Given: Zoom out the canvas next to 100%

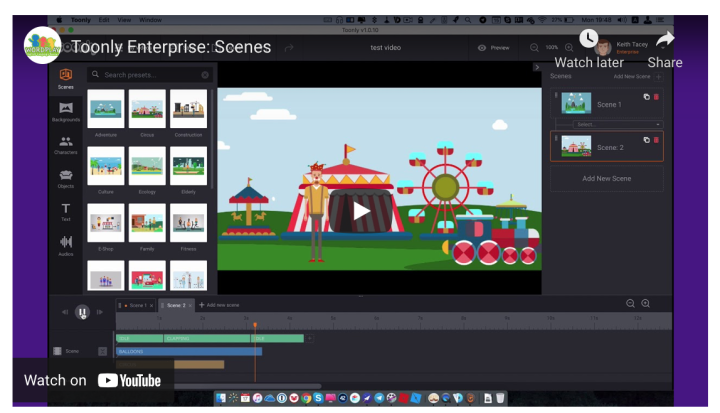Looking at the screenshot, I should [x=533, y=48].
